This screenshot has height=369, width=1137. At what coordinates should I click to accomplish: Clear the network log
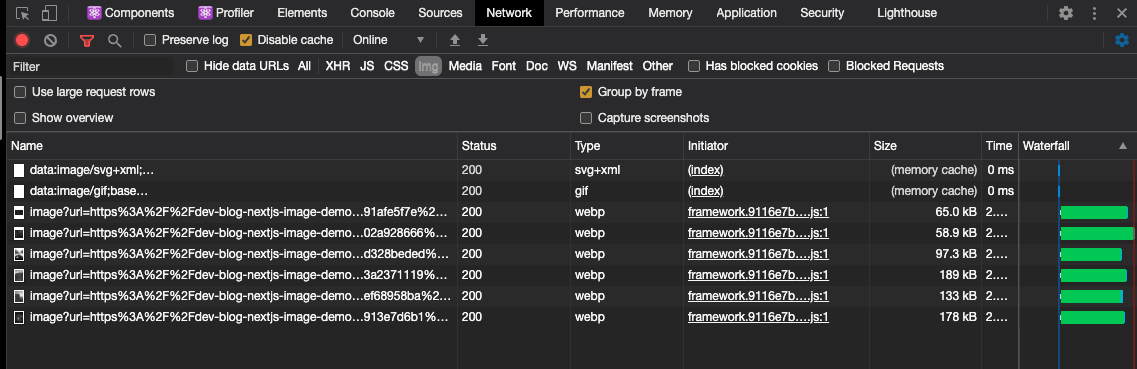coord(50,41)
